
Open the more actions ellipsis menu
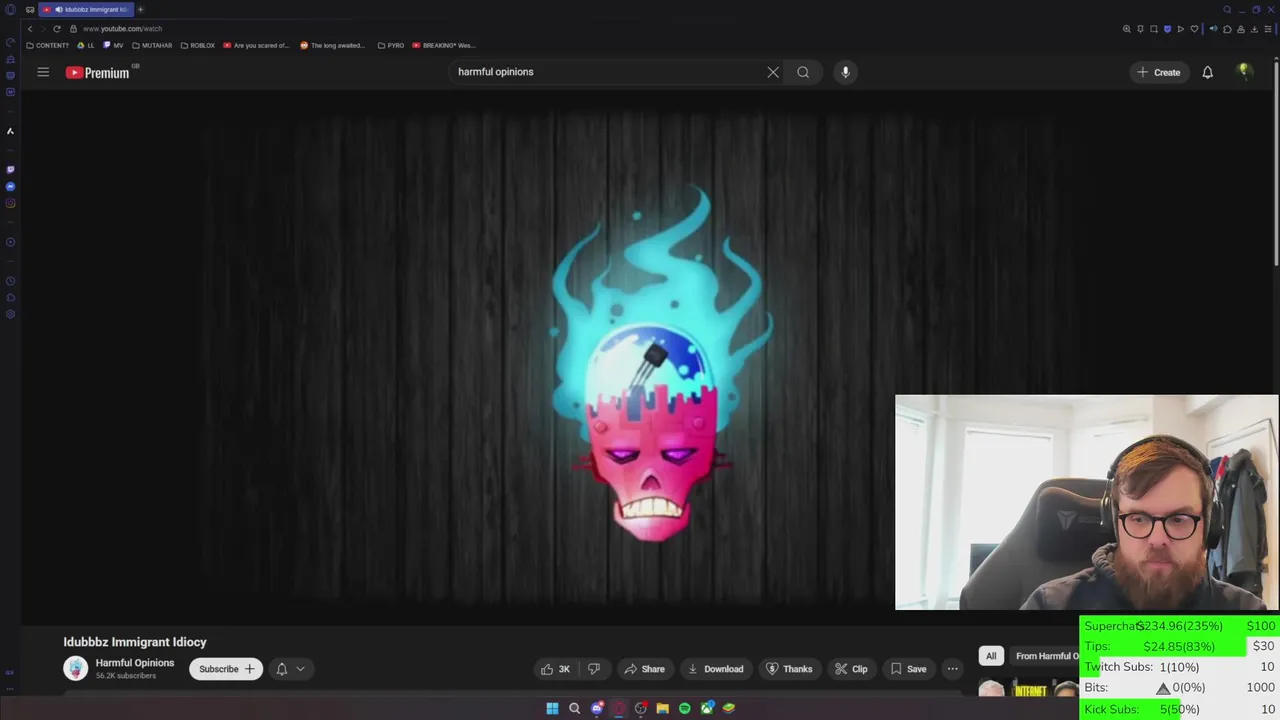pos(952,669)
